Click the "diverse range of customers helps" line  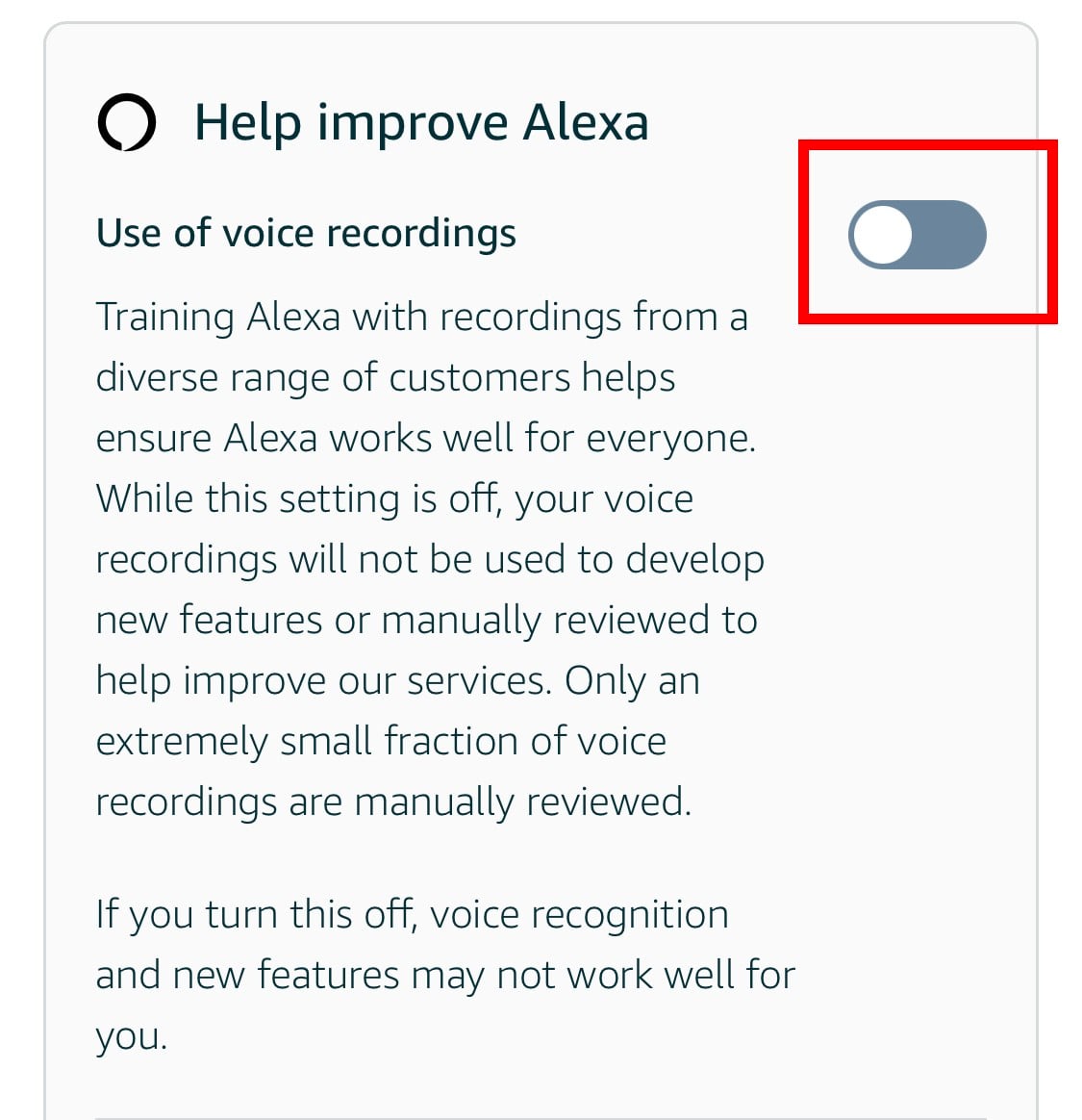385,377
